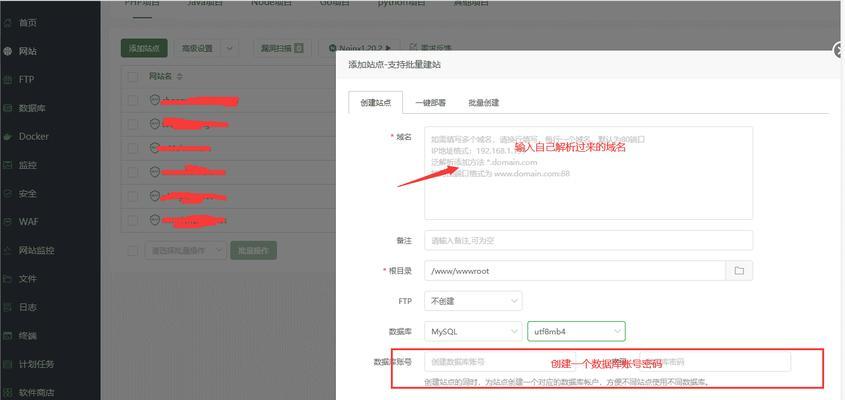Screen dimensions: 845x400
Task: Switch to the 创建站点 tab
Action: tap(376, 102)
